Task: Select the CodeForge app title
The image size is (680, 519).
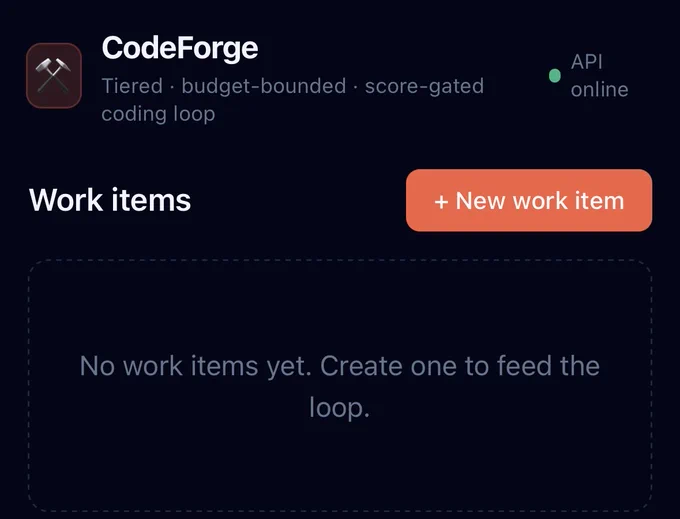Action: point(180,48)
